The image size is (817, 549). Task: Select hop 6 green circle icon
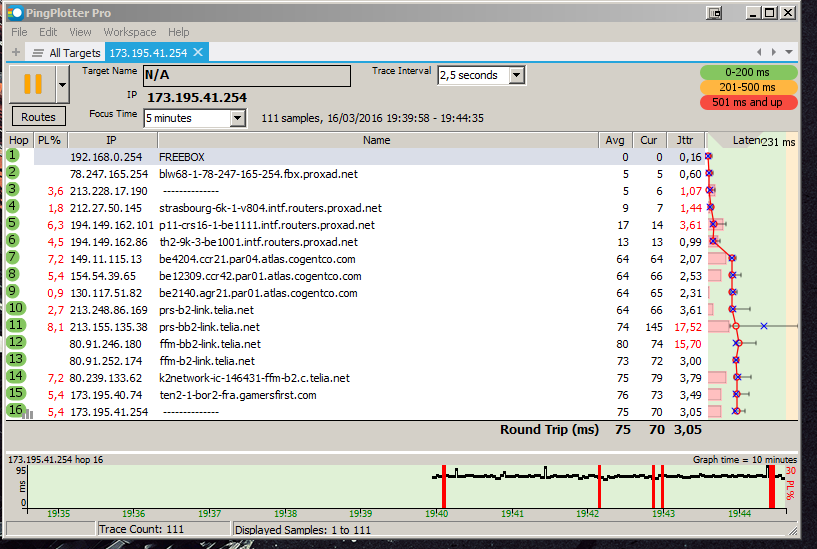13,240
